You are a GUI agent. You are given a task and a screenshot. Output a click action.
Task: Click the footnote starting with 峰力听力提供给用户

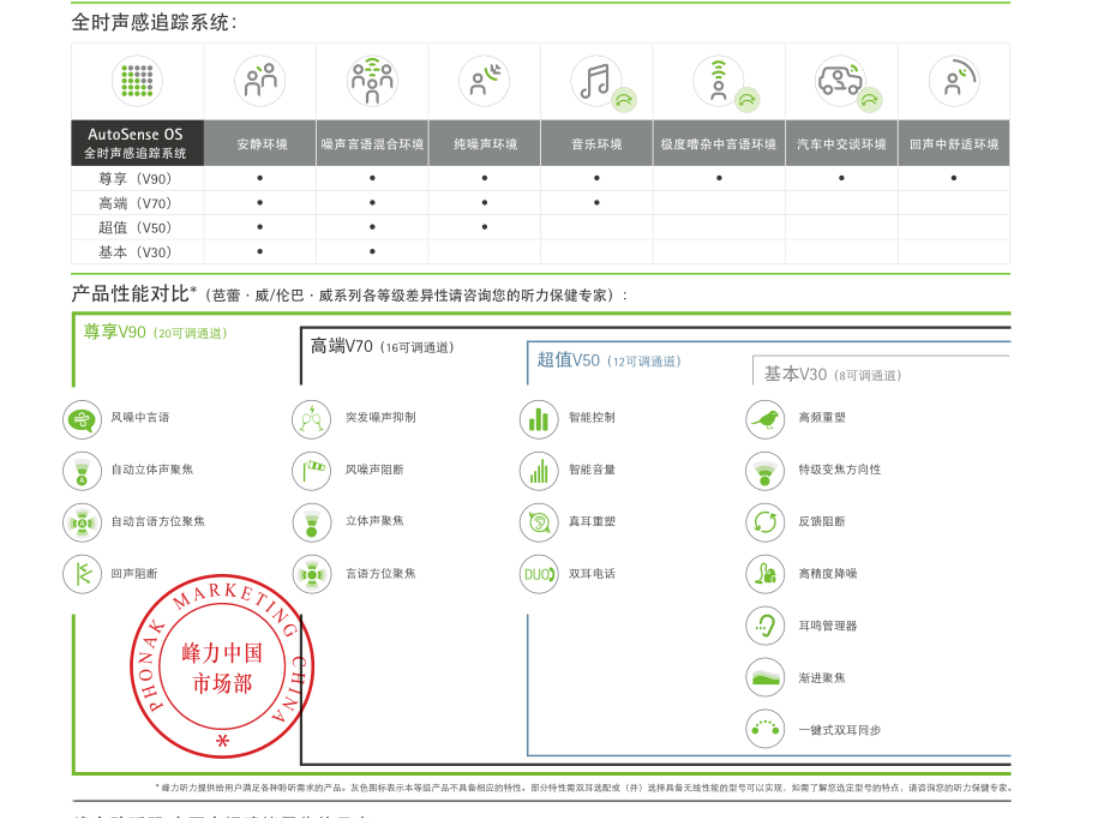click(x=583, y=788)
